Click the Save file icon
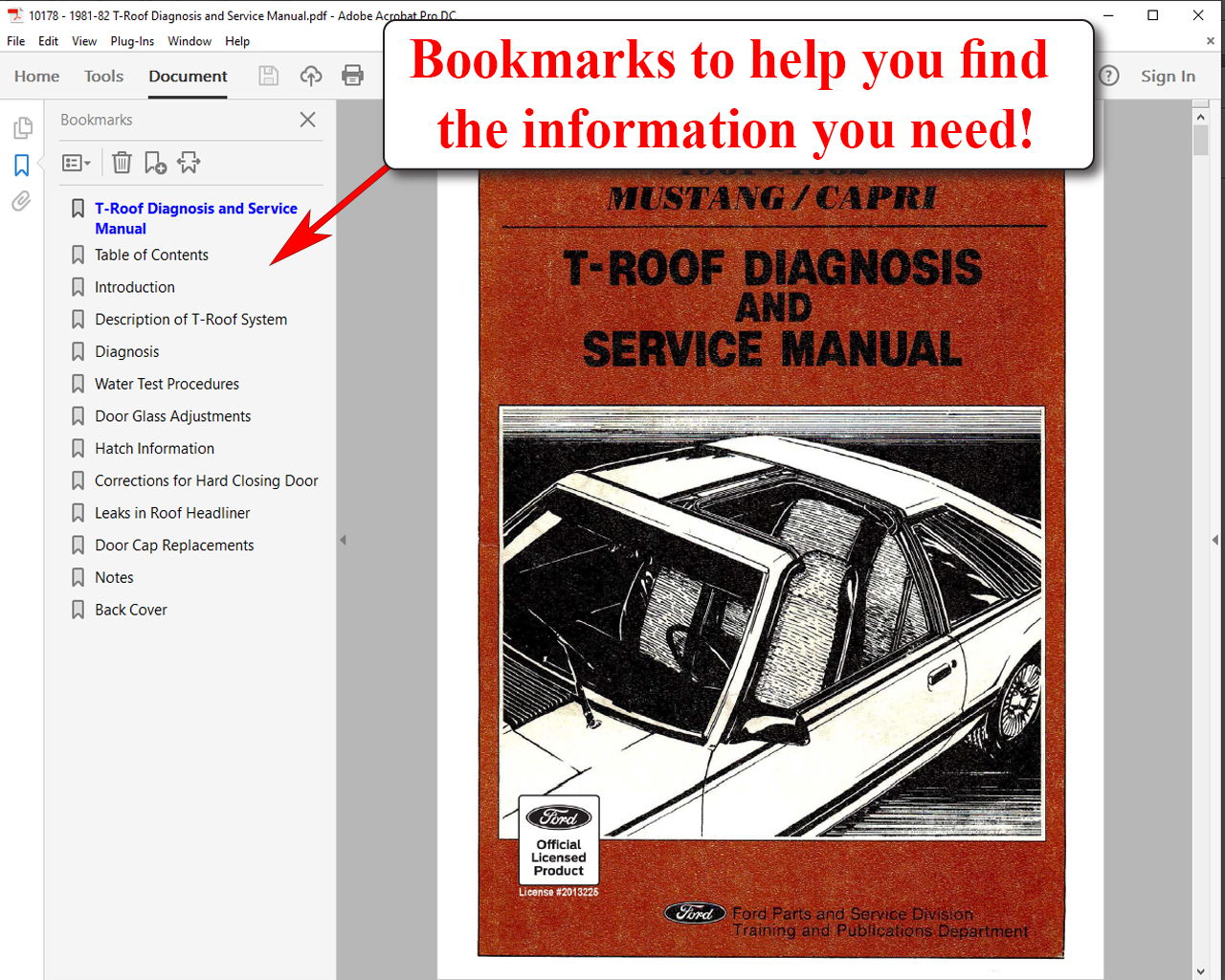This screenshot has width=1225, height=980. tap(269, 76)
